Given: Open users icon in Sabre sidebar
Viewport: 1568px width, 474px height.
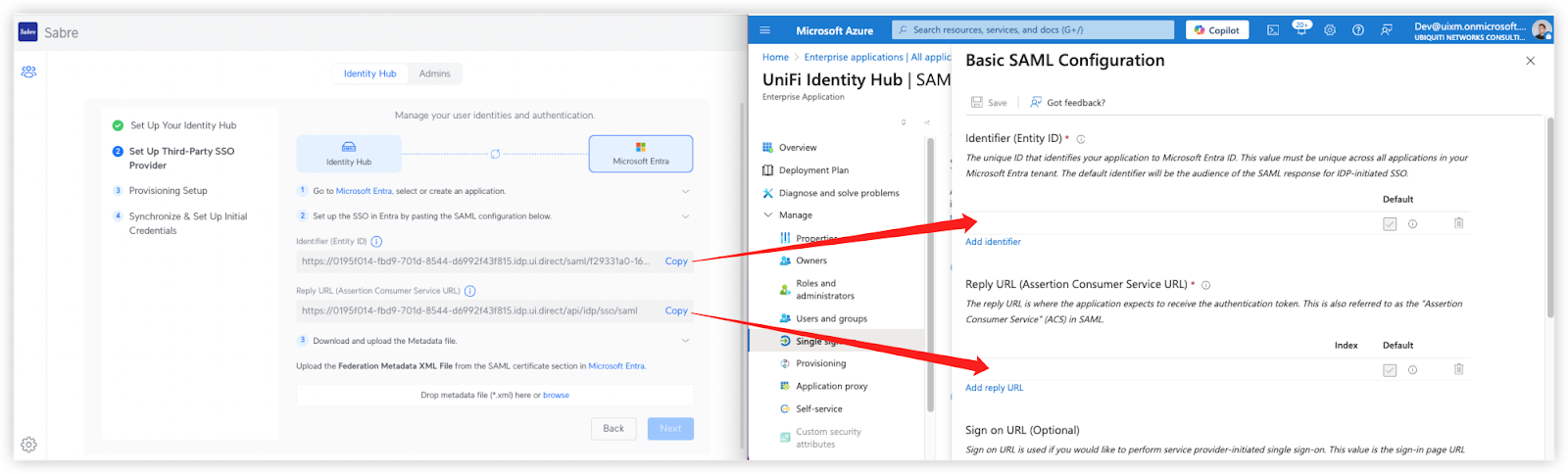Looking at the screenshot, I should [28, 71].
